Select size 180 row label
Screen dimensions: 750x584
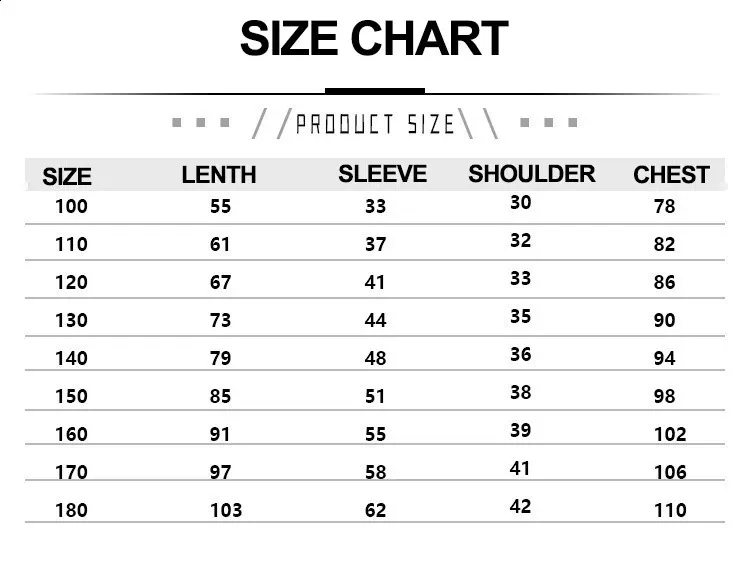tap(71, 510)
